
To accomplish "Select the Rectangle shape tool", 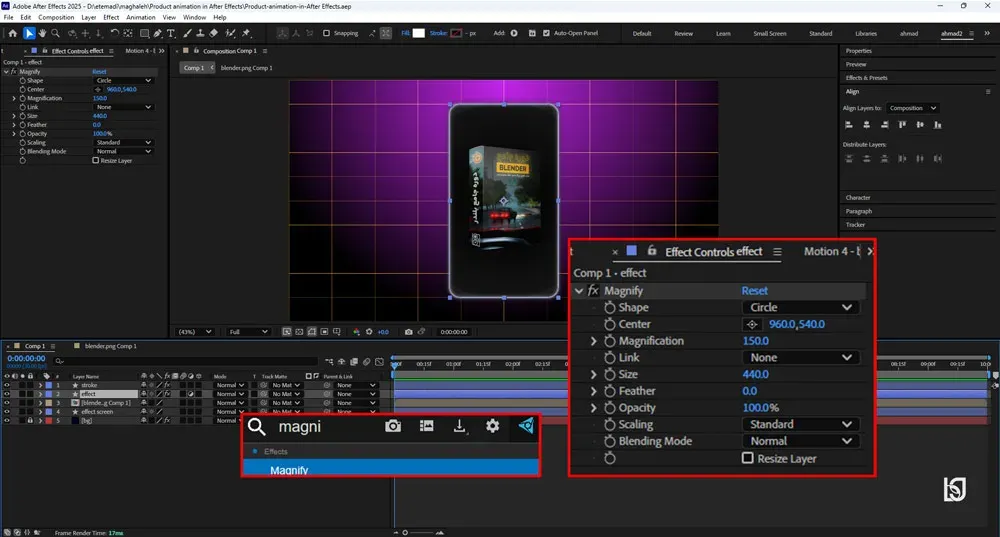I will (145, 33).
